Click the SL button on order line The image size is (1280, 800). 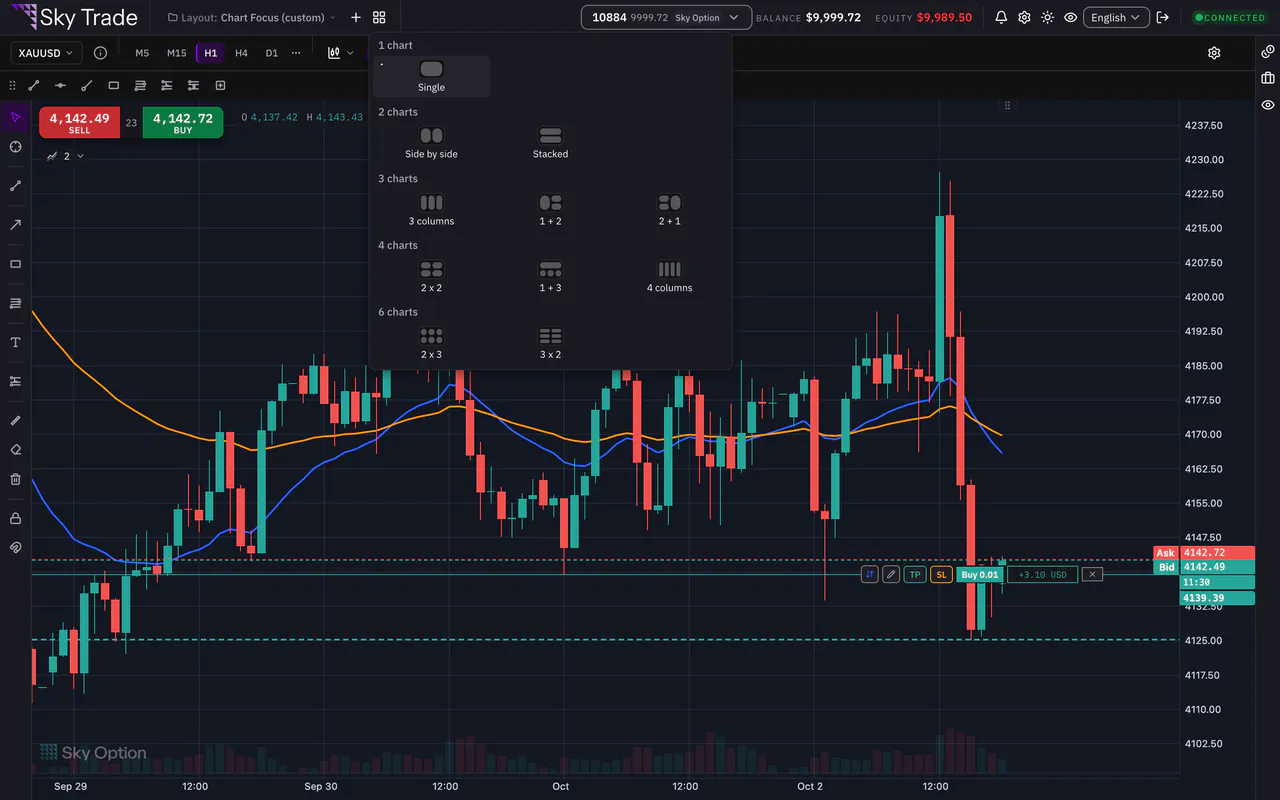coord(941,574)
